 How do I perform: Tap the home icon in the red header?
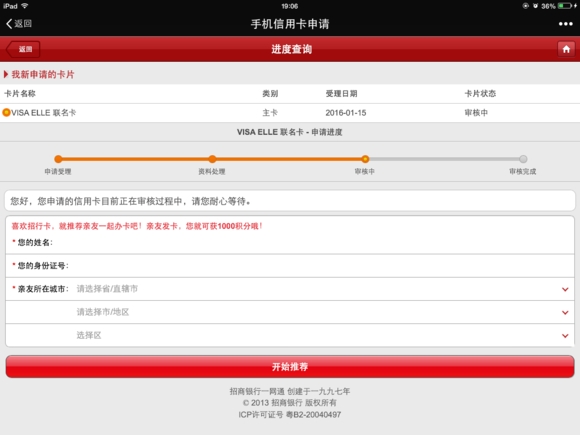click(566, 49)
